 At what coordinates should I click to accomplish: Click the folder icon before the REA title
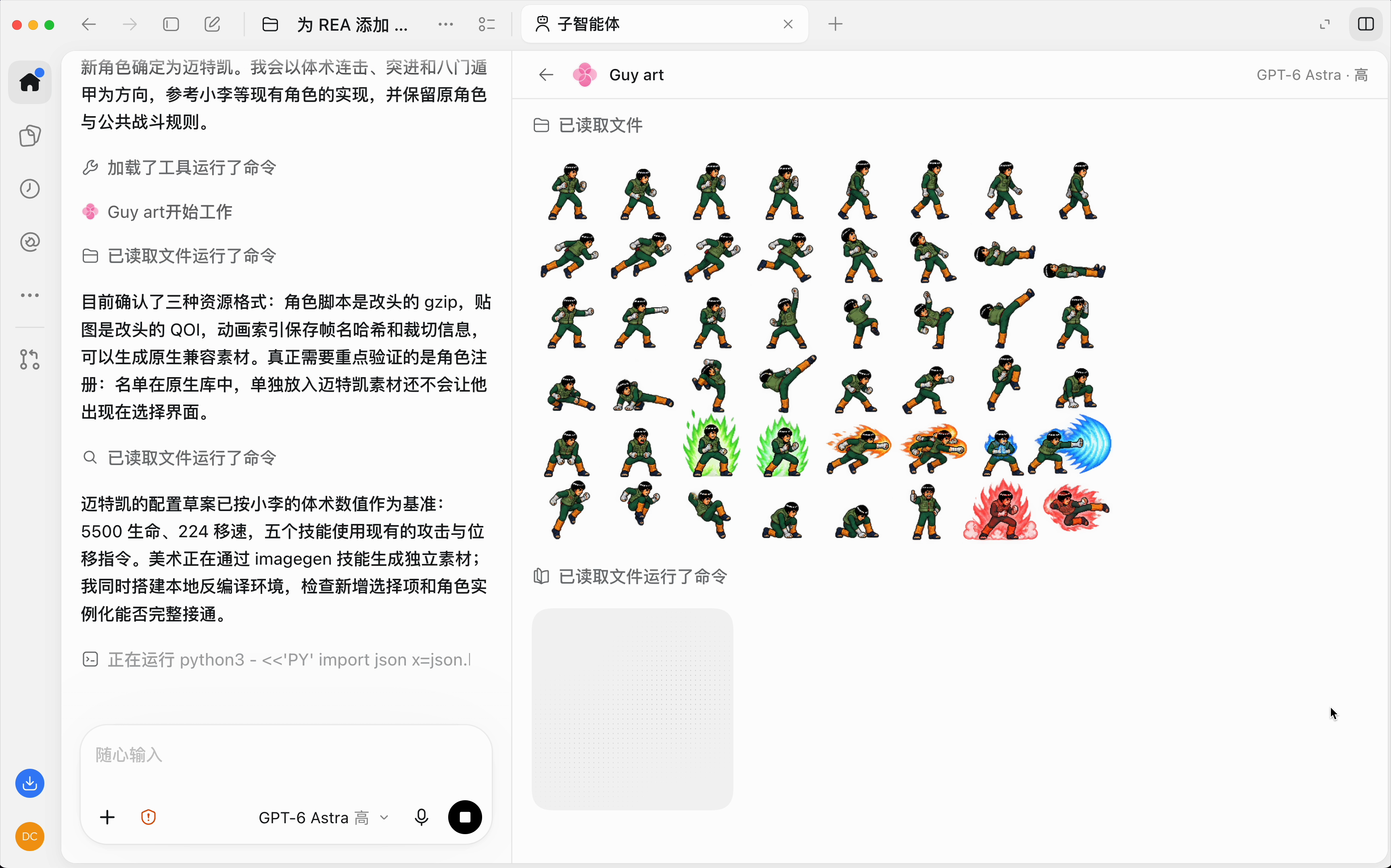coord(270,24)
